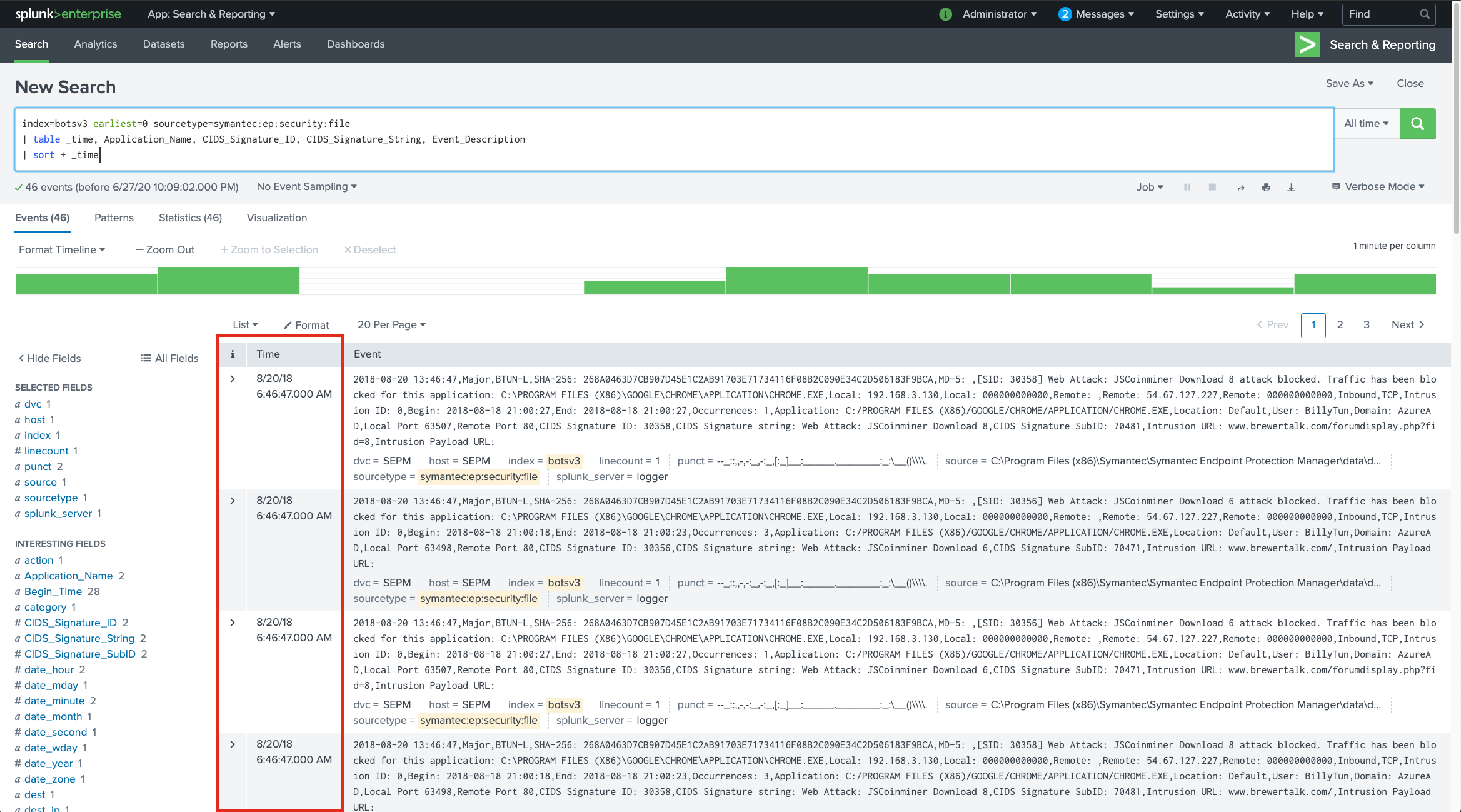Click the Splunk enterprise logo
The image size is (1461, 812).
click(68, 14)
